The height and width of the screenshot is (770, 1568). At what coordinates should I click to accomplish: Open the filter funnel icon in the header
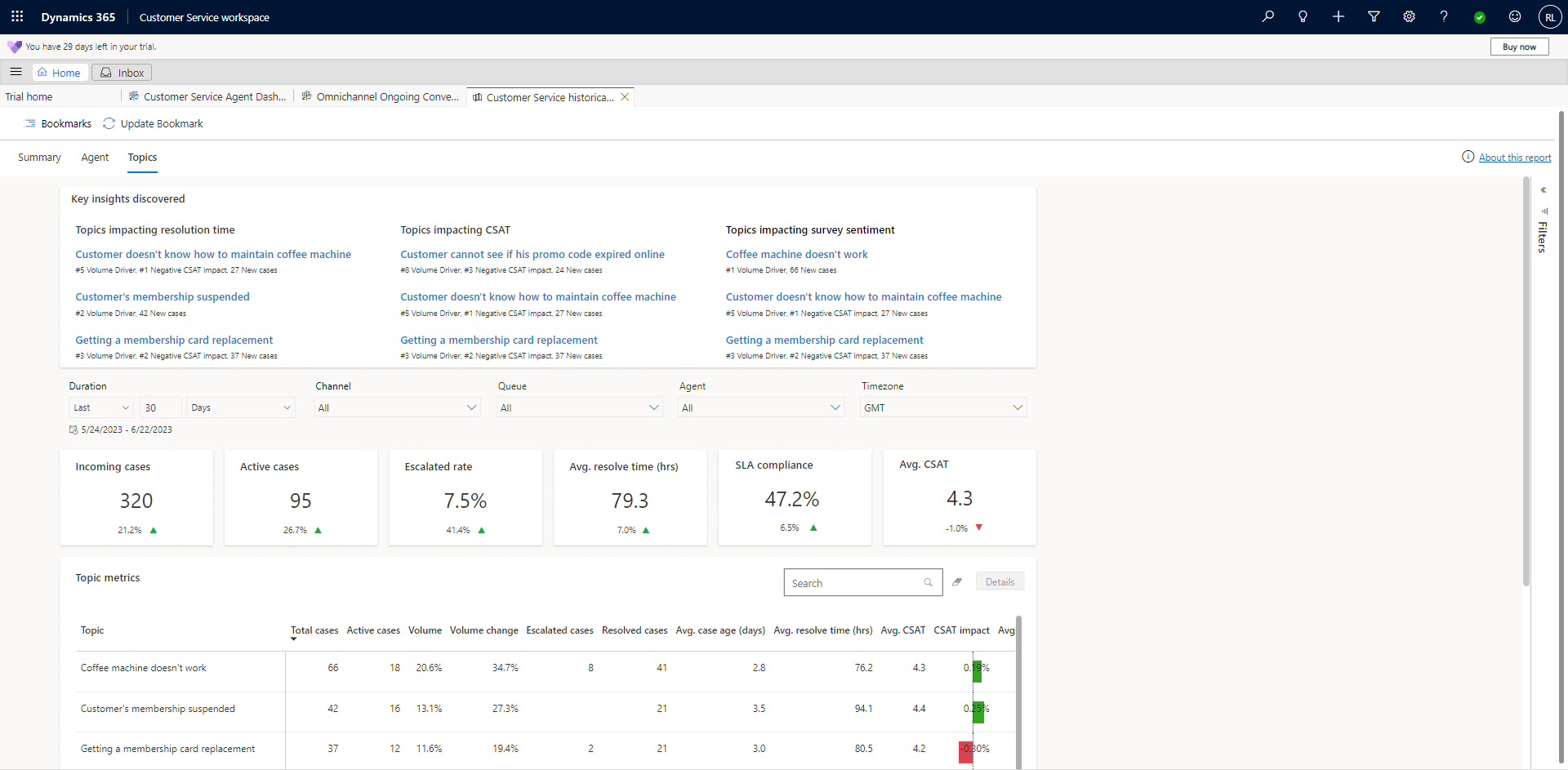click(x=1374, y=16)
